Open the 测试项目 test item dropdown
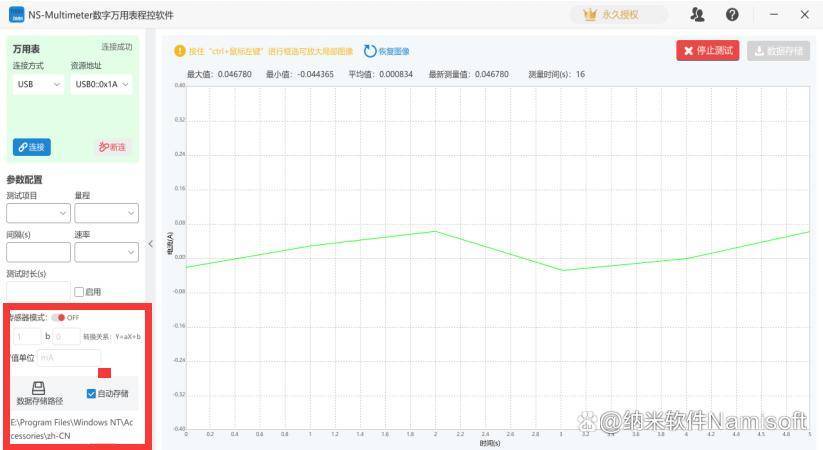This screenshot has width=823, height=450. 38,213
